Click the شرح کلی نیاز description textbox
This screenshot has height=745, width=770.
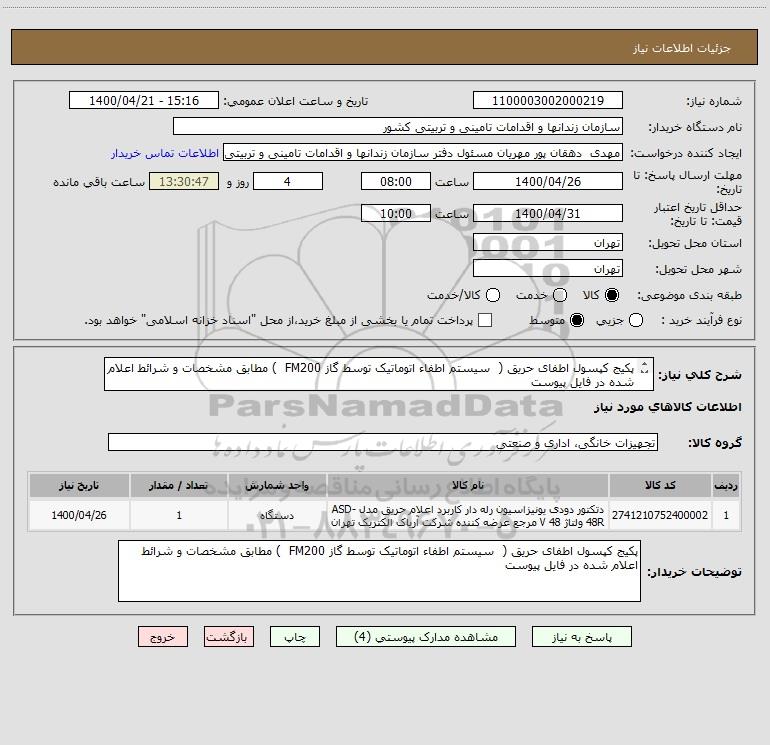[x=379, y=374]
